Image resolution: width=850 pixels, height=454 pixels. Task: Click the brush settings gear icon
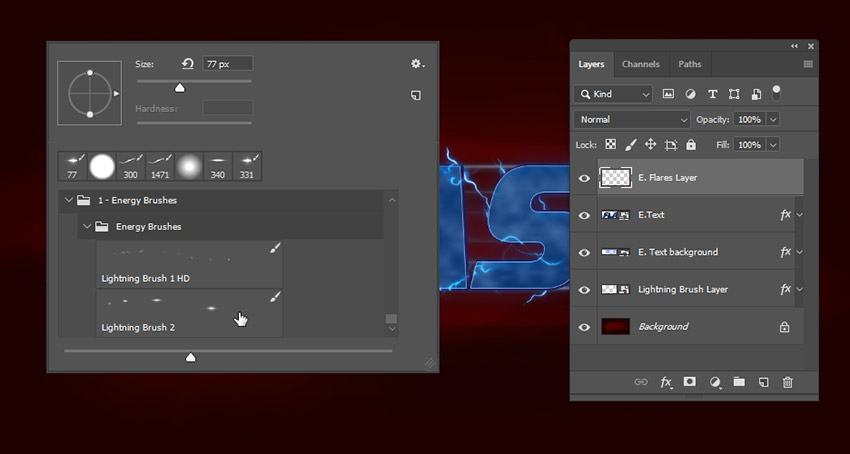click(417, 64)
